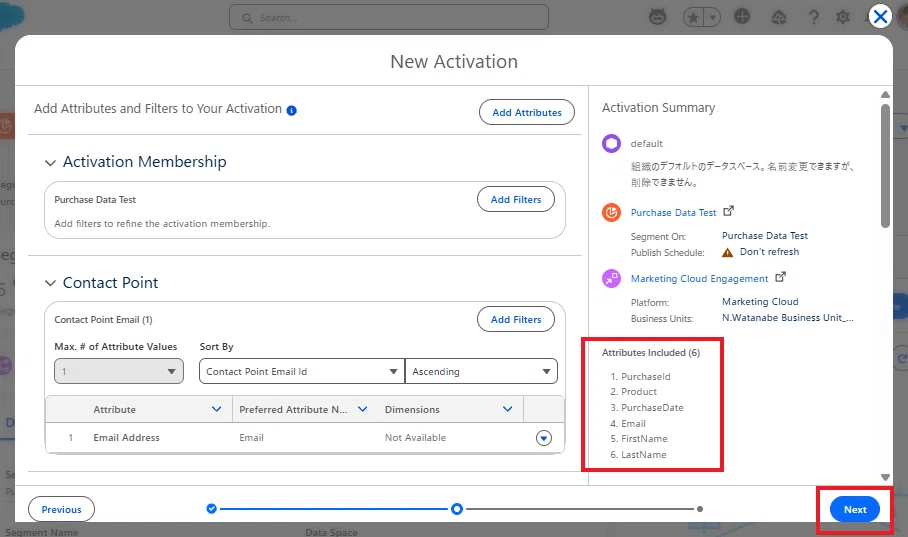Click the PurchaseDate attribute in the summary
The height and width of the screenshot is (537, 908).
tap(652, 408)
